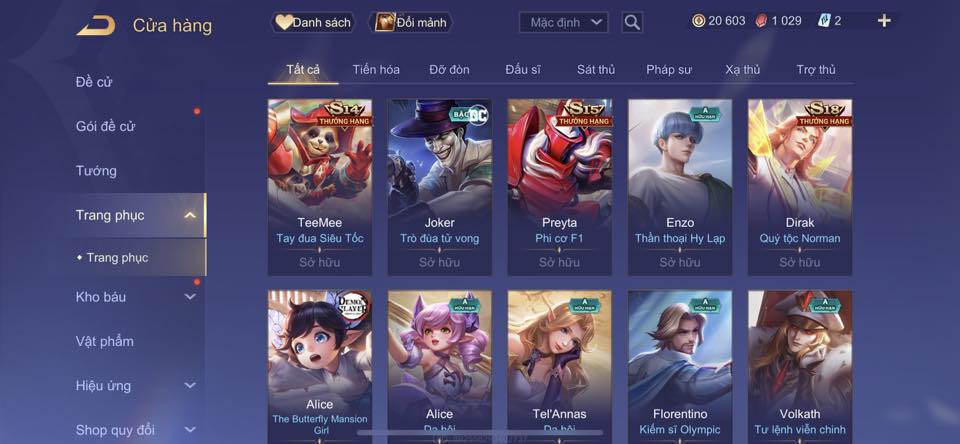This screenshot has width=960, height=444.
Task: Tap the plus icon to add currency
Action: pyautogui.click(x=883, y=21)
